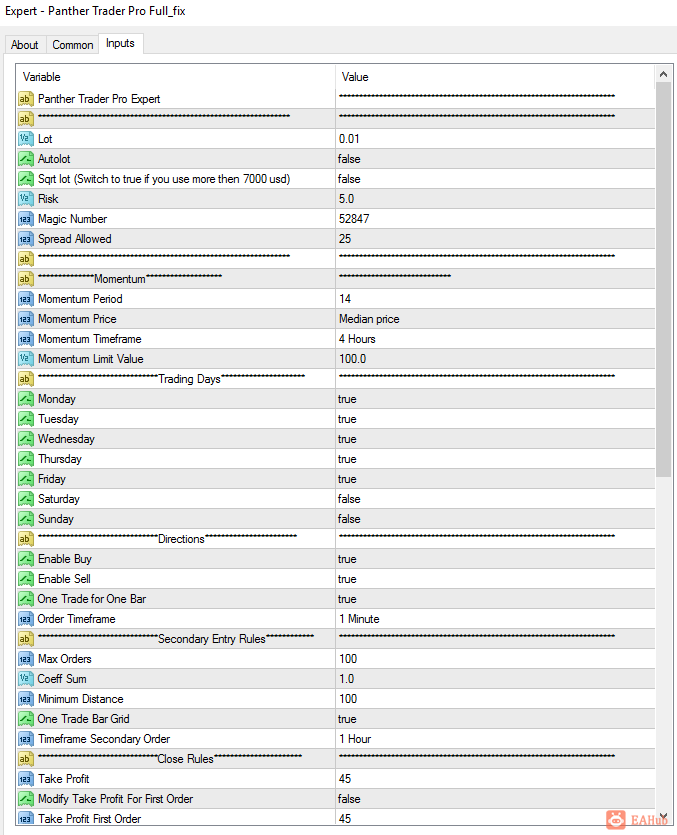Toggle the Saturday trading day value
The image size is (677, 835).
click(349, 499)
